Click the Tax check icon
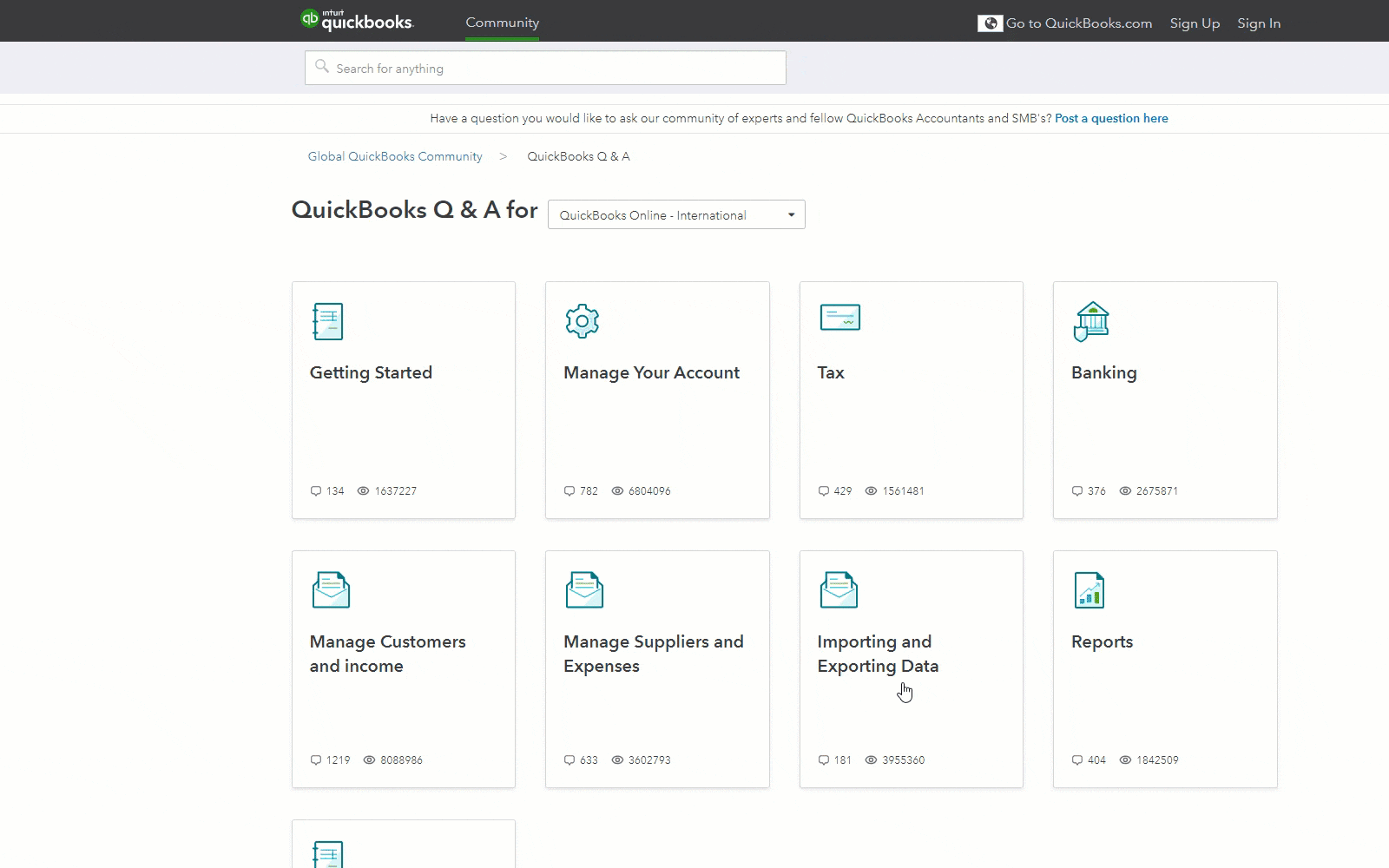The height and width of the screenshot is (868, 1389). (839, 318)
